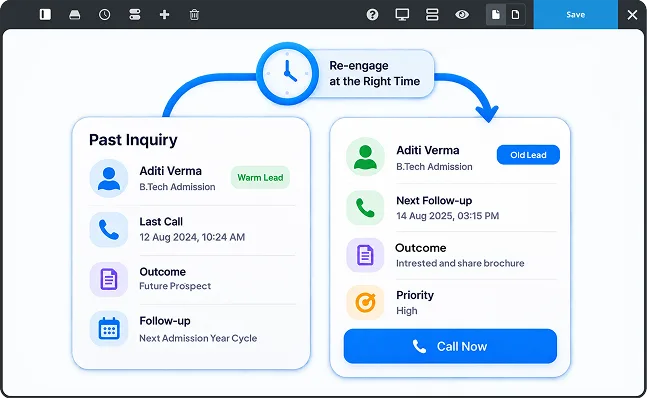Click the Next Follow-up green phone icon
This screenshot has width=647, height=400.
click(x=366, y=208)
